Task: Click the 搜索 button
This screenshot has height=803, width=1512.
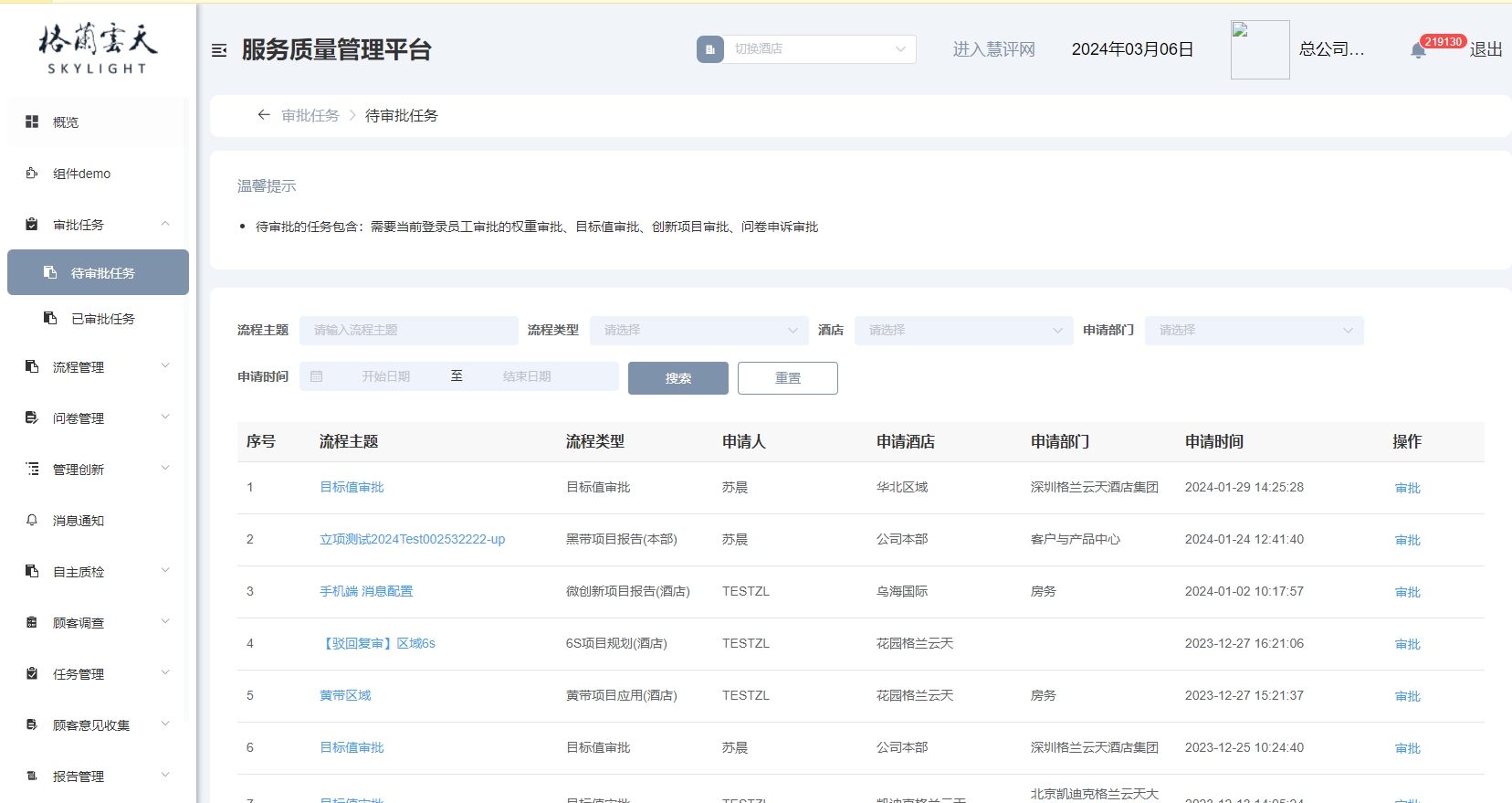Action: [678, 378]
